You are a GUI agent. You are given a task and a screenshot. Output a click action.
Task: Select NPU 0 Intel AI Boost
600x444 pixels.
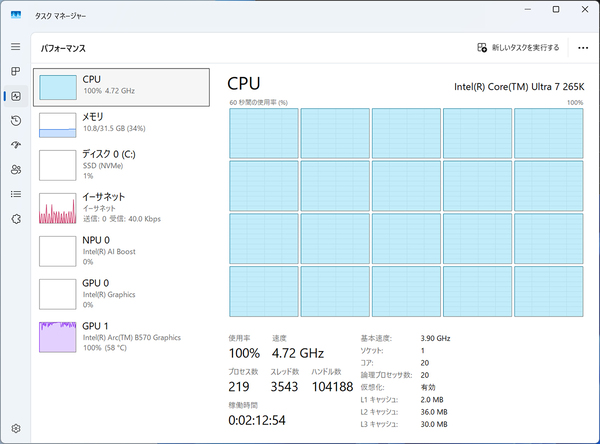[x=121, y=249]
